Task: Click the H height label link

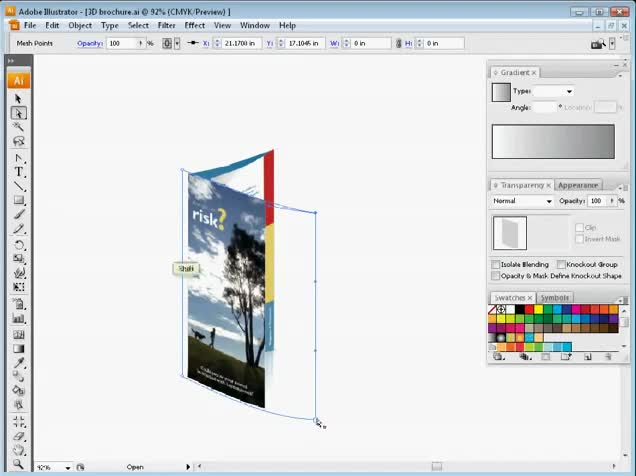Action: pos(408,43)
